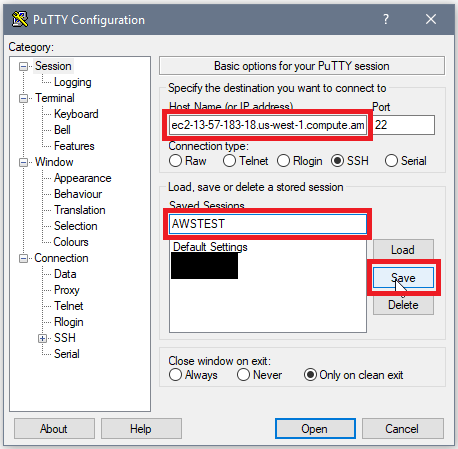The image size is (458, 449).
Task: Click Open to start the connection
Action: pyautogui.click(x=315, y=429)
